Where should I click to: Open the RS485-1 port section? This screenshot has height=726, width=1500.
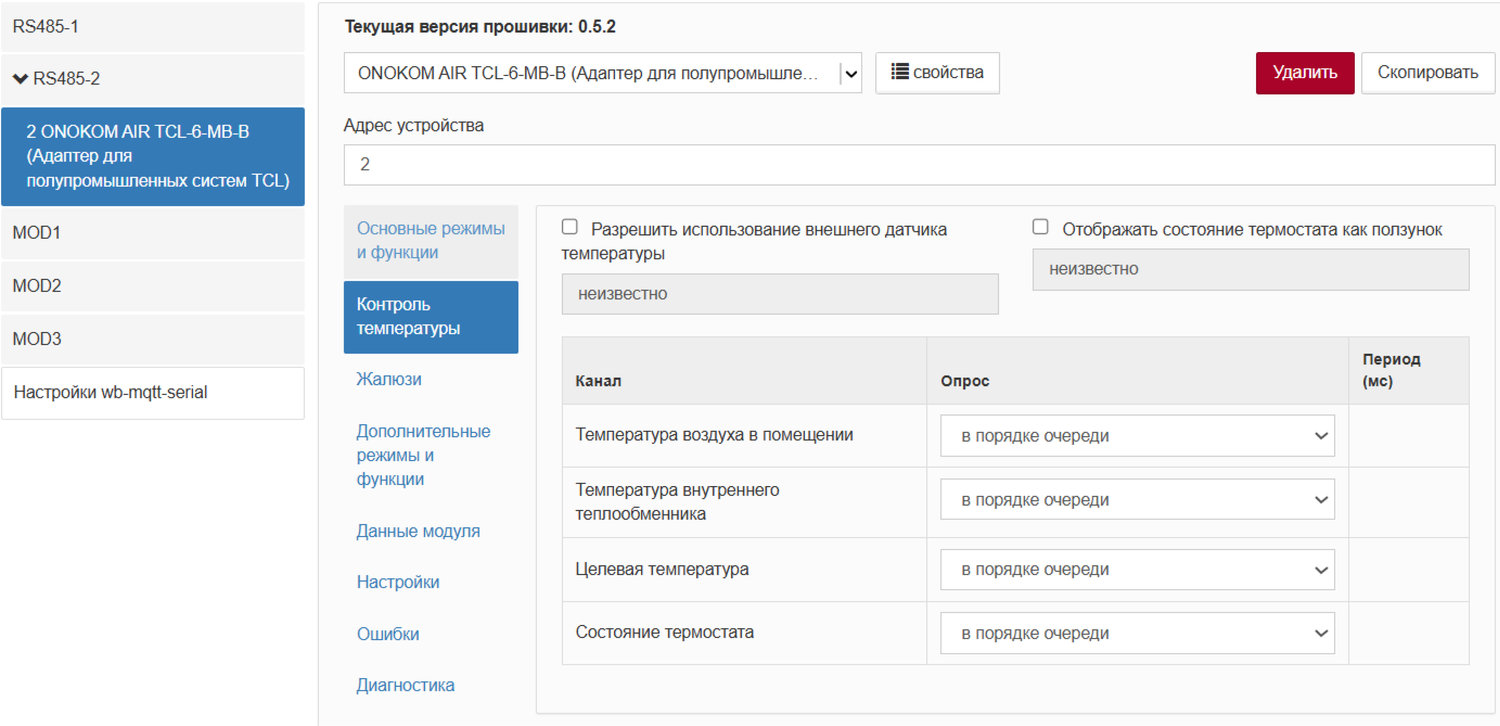tap(152, 27)
